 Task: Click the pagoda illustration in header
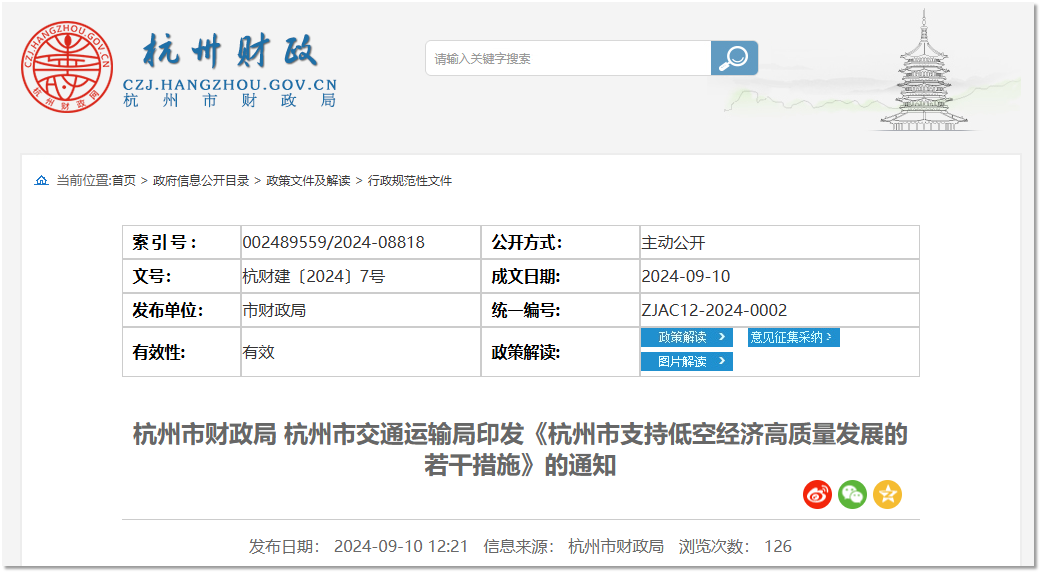[927, 73]
